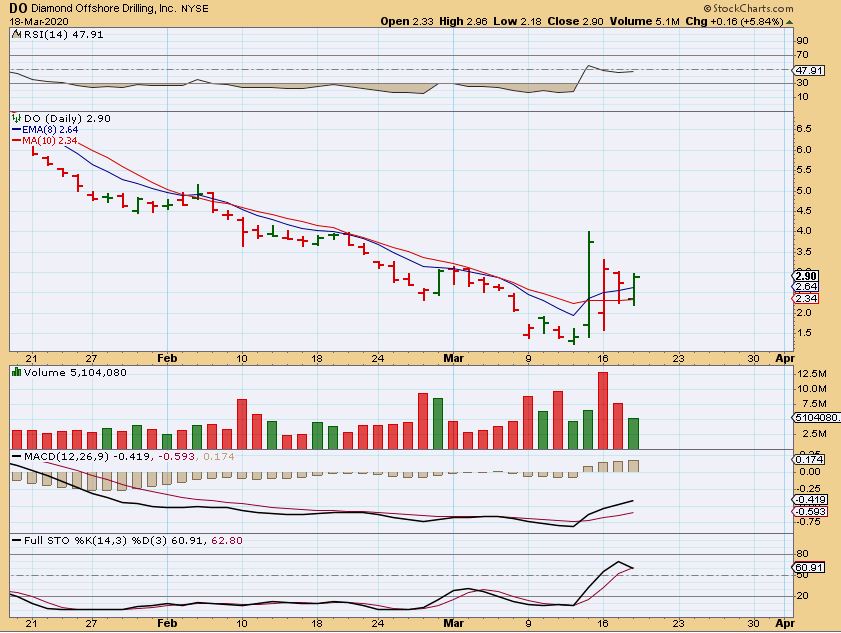Click the 'MA(10) 2.34' legend text
The width and height of the screenshot is (841, 633).
[49, 141]
